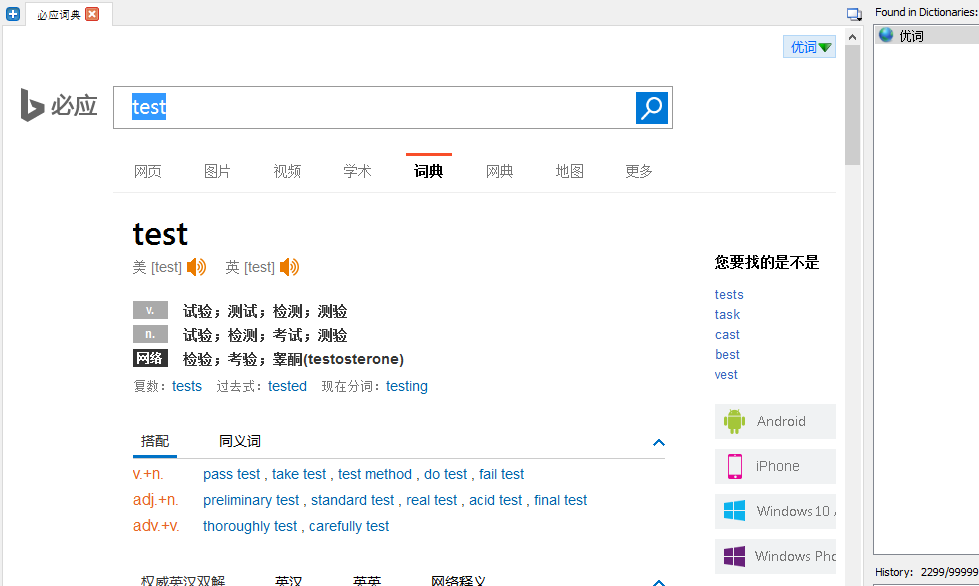Open the test method collocation
The height and width of the screenshot is (586, 979).
tap(375, 474)
